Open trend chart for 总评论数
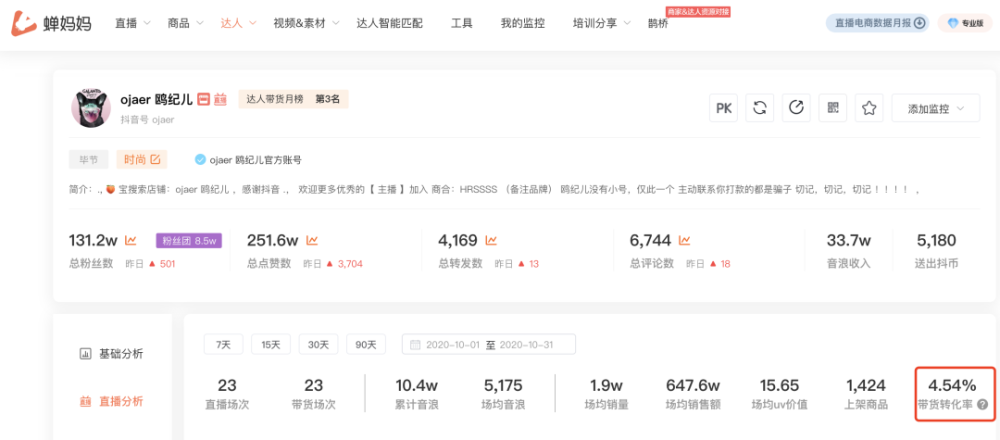Viewport: 1000px width, 440px height. (684, 241)
